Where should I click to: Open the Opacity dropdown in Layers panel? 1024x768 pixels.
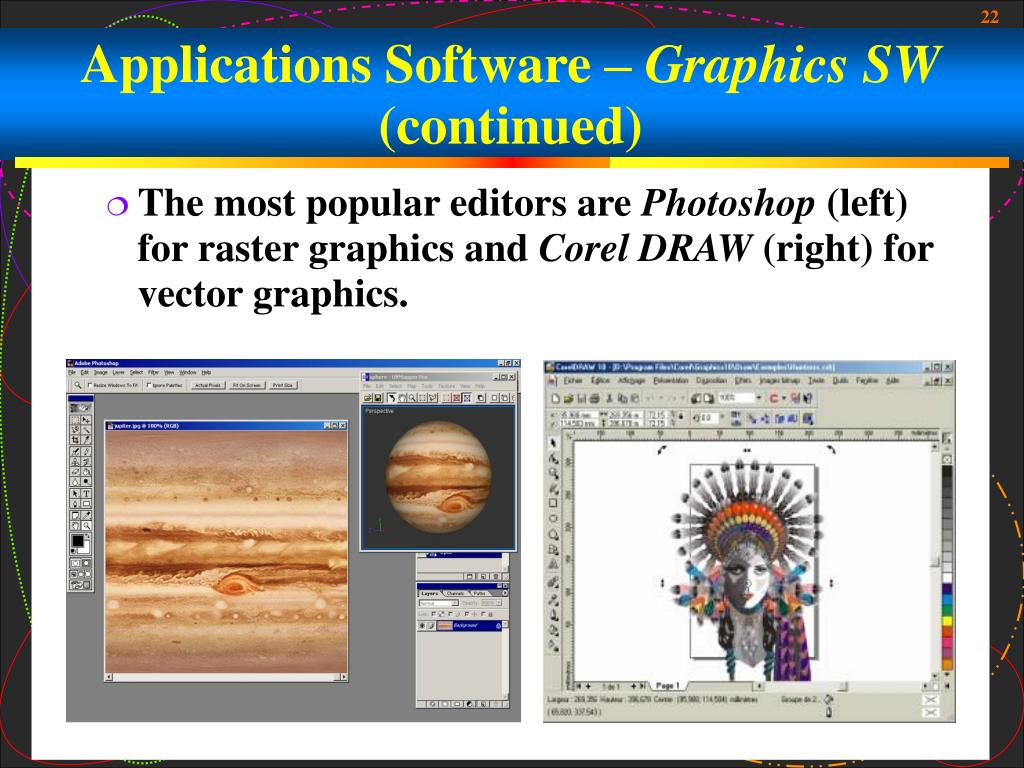[x=499, y=603]
